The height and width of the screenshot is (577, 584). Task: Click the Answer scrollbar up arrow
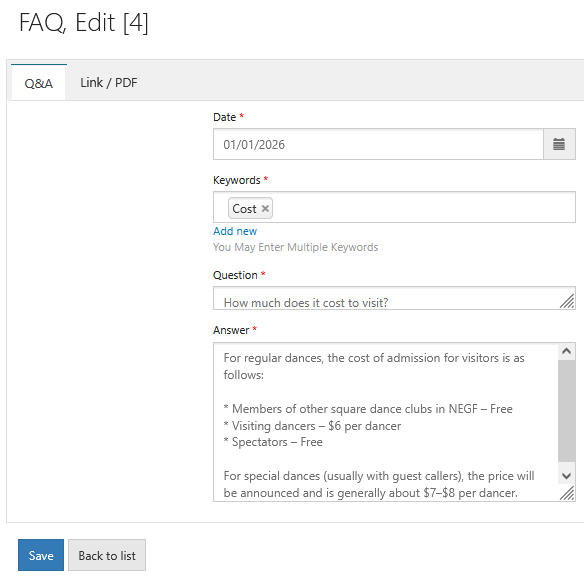[566, 351]
